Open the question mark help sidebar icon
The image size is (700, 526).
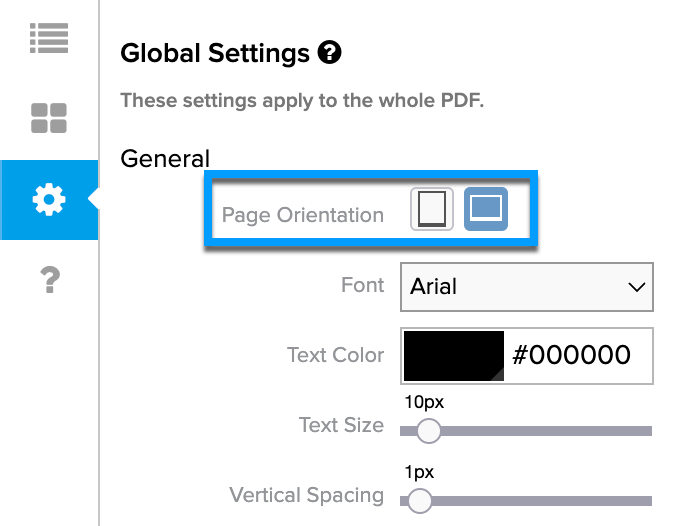tap(50, 280)
